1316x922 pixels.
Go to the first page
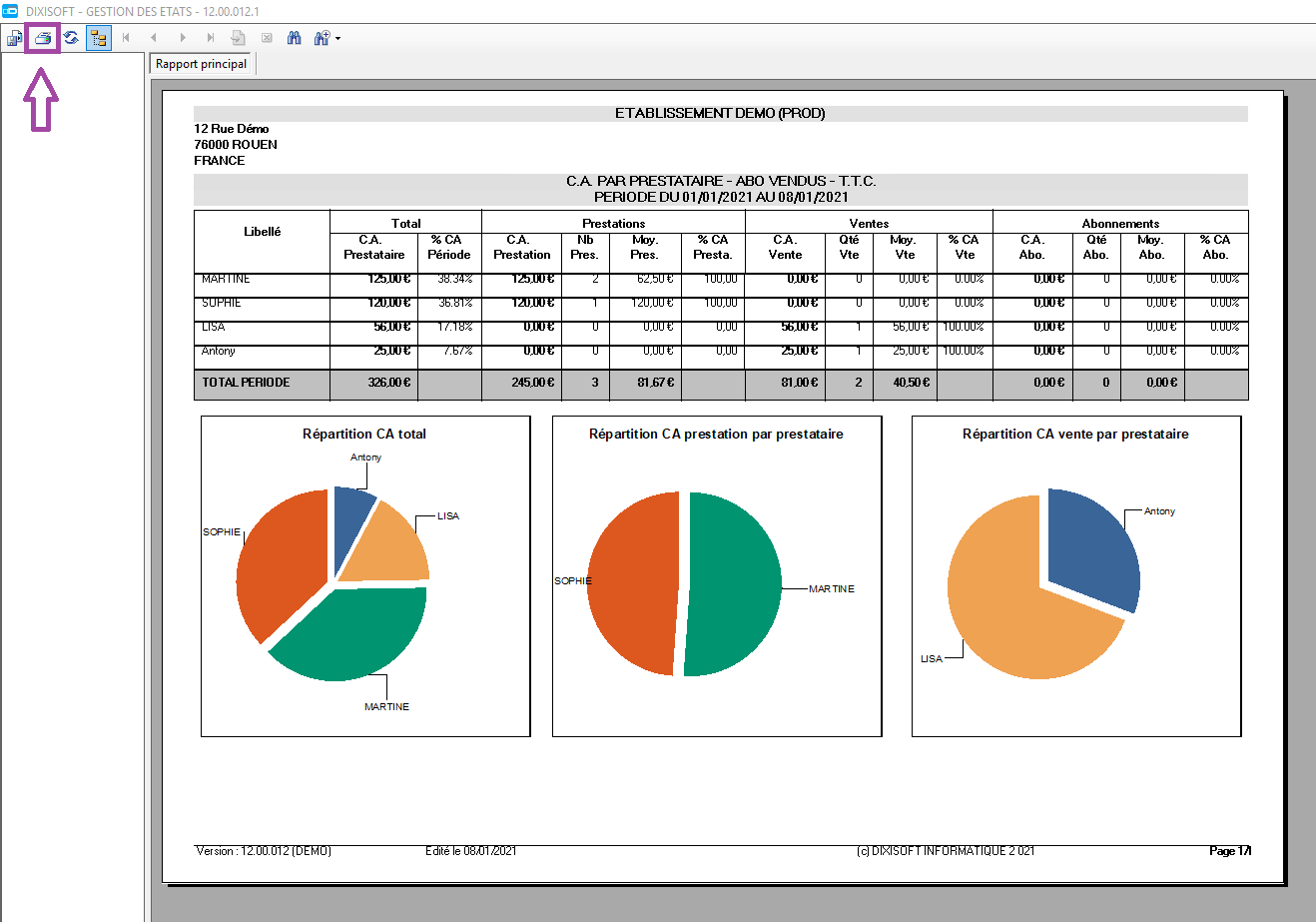pos(127,38)
